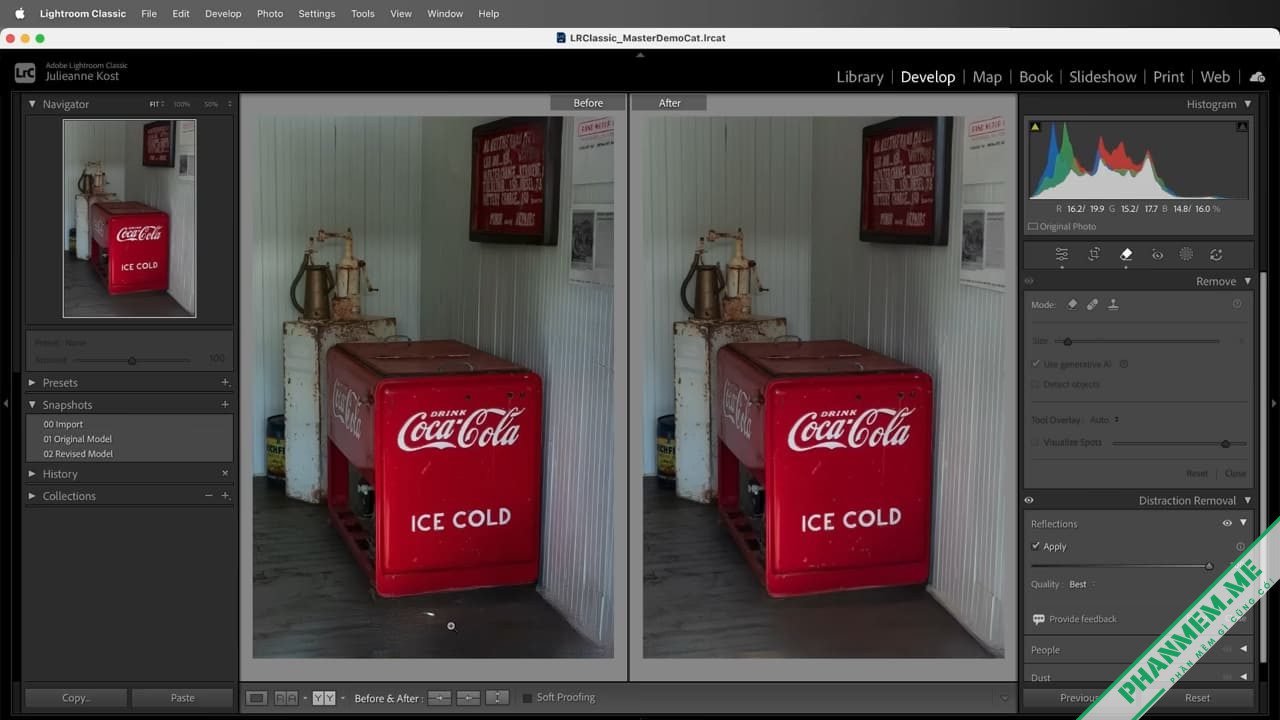
Task: Enable the Detect objects checkbox
Action: pyautogui.click(x=1036, y=384)
